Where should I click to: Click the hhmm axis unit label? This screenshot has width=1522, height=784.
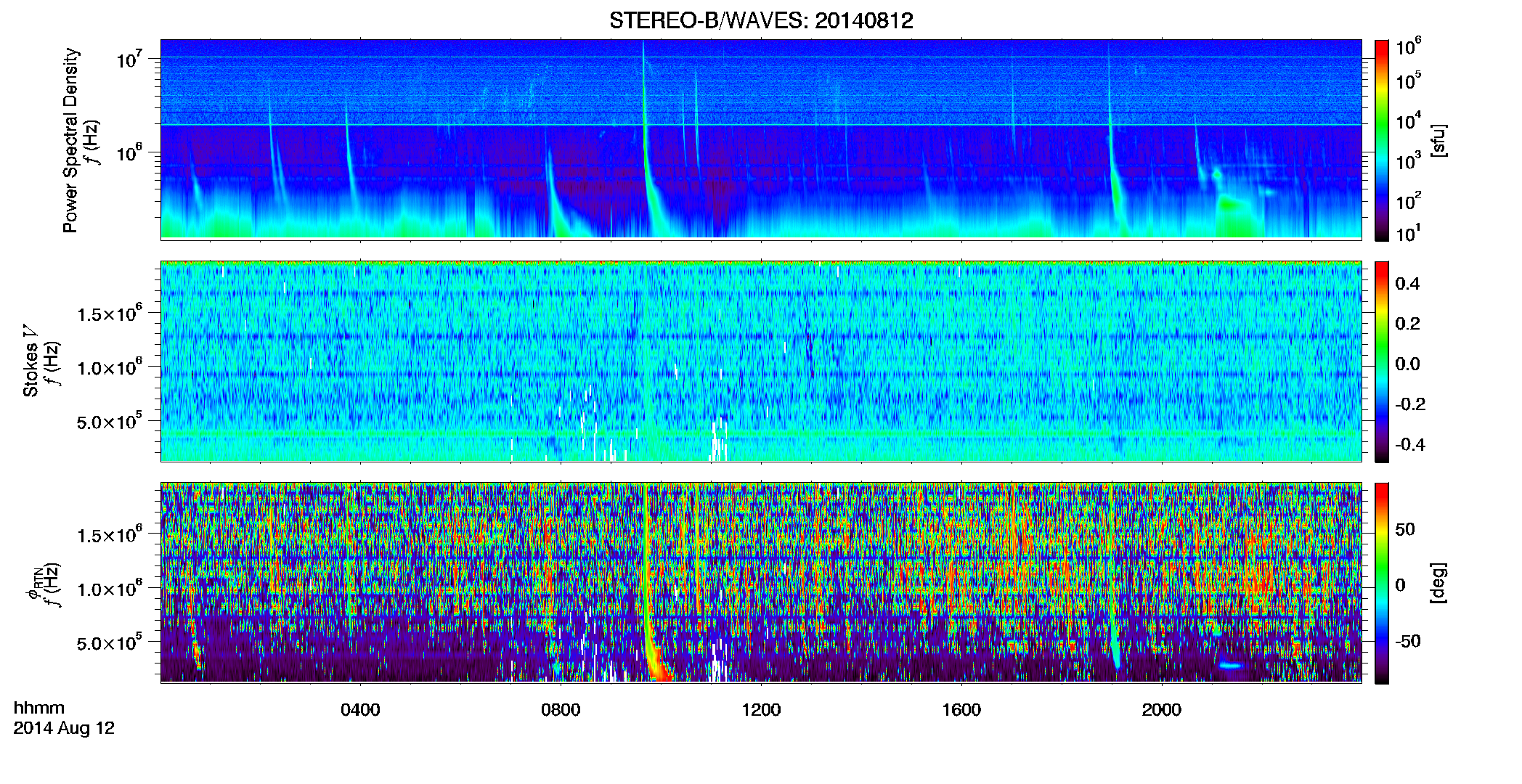pyautogui.click(x=39, y=708)
